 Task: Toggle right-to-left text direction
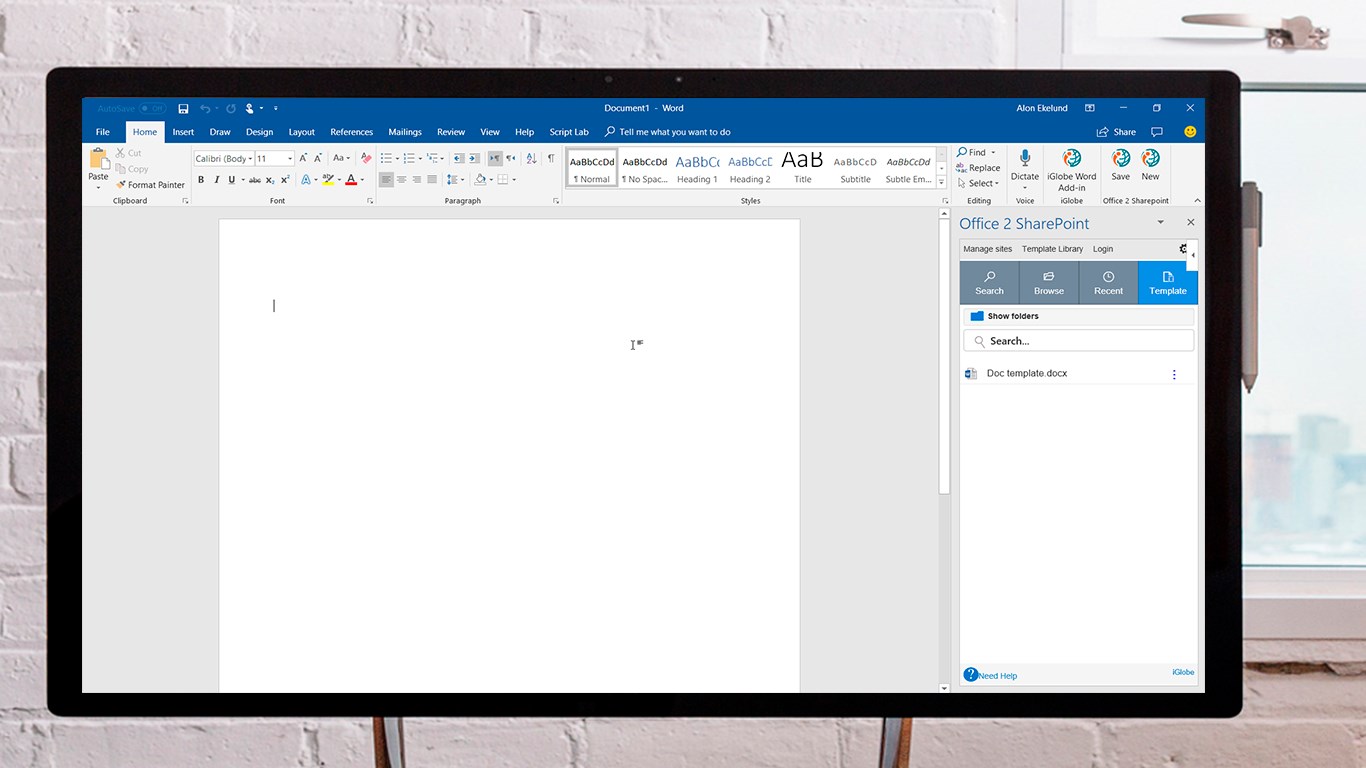coord(510,158)
